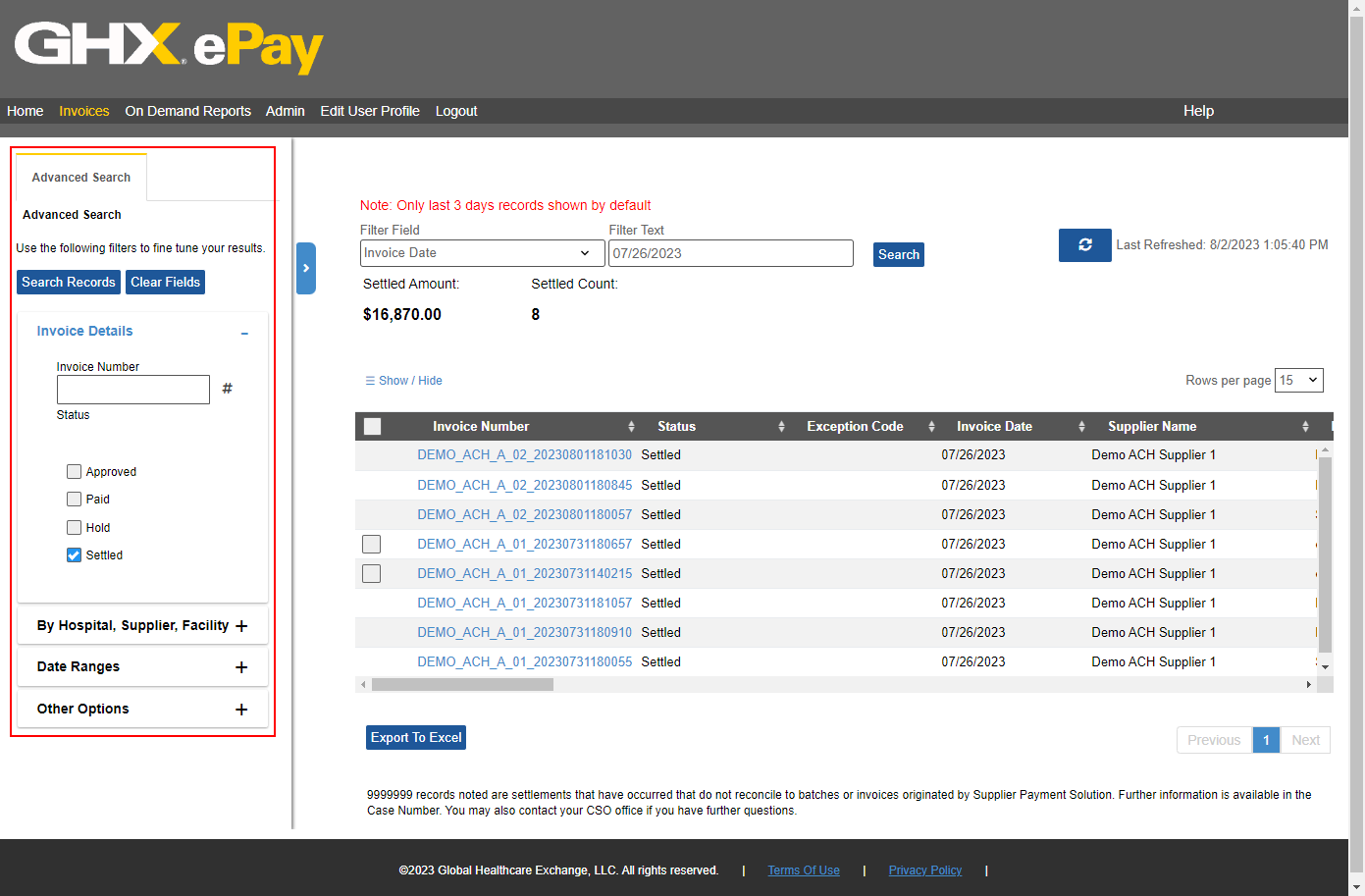Open the Terms Of Use link
Screen dimensions: 1365x896
(x=804, y=870)
